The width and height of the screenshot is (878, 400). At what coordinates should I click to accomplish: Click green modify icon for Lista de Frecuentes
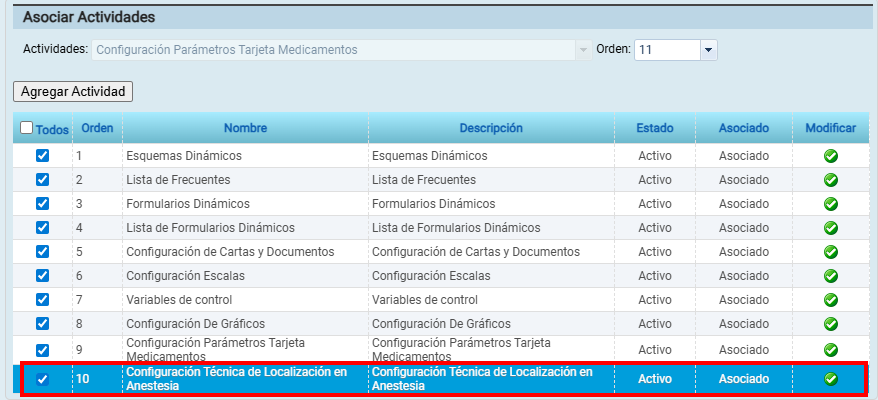[x=830, y=180]
